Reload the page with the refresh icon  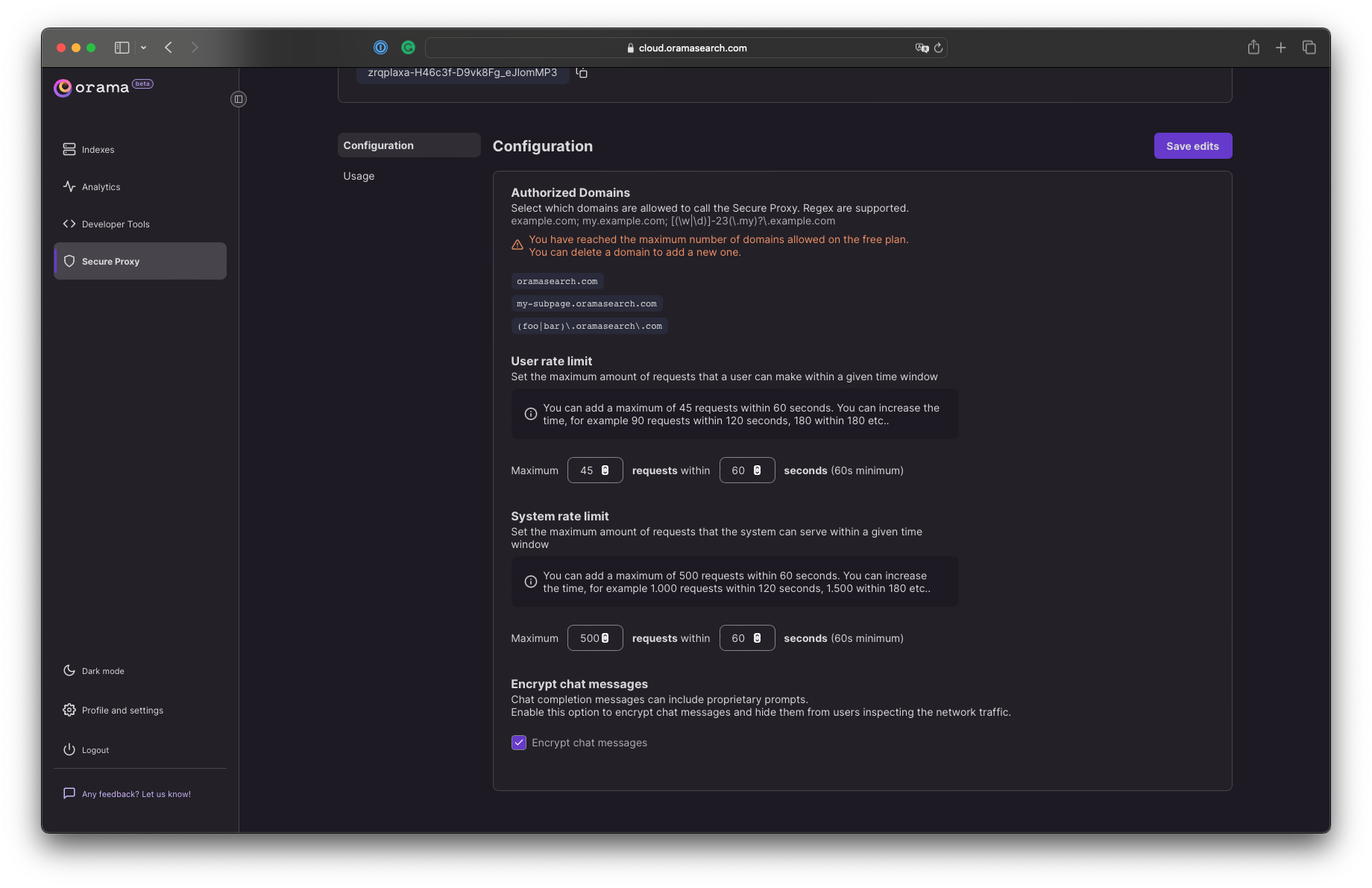pyautogui.click(x=939, y=48)
